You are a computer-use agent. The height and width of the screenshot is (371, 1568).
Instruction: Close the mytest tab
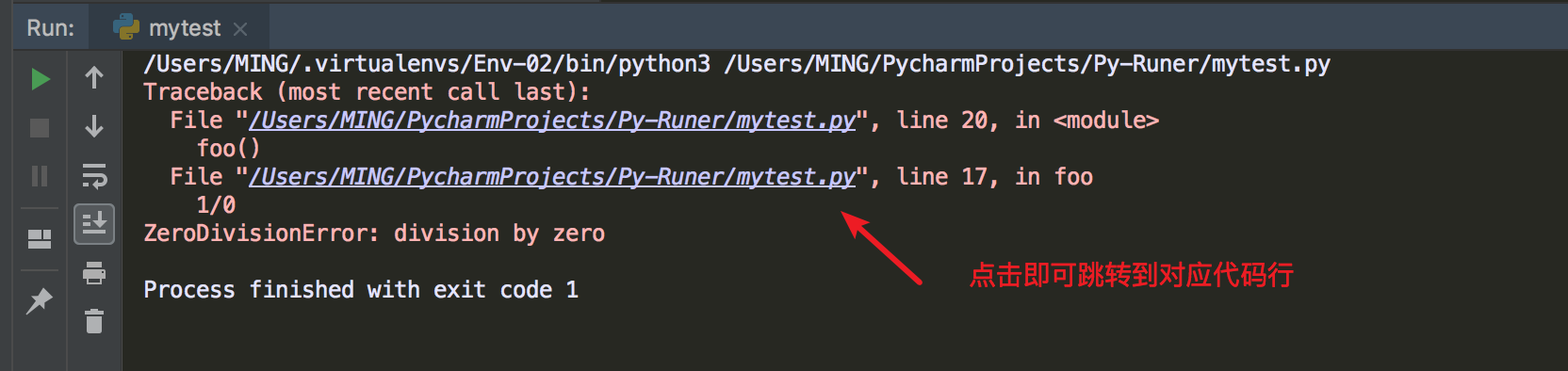point(240,29)
